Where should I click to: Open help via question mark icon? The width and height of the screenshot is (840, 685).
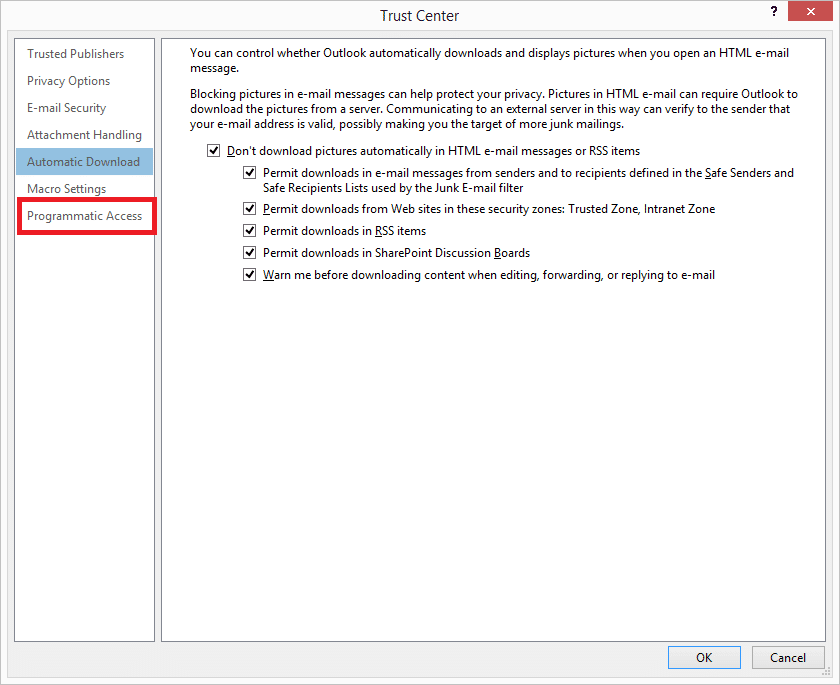click(774, 11)
